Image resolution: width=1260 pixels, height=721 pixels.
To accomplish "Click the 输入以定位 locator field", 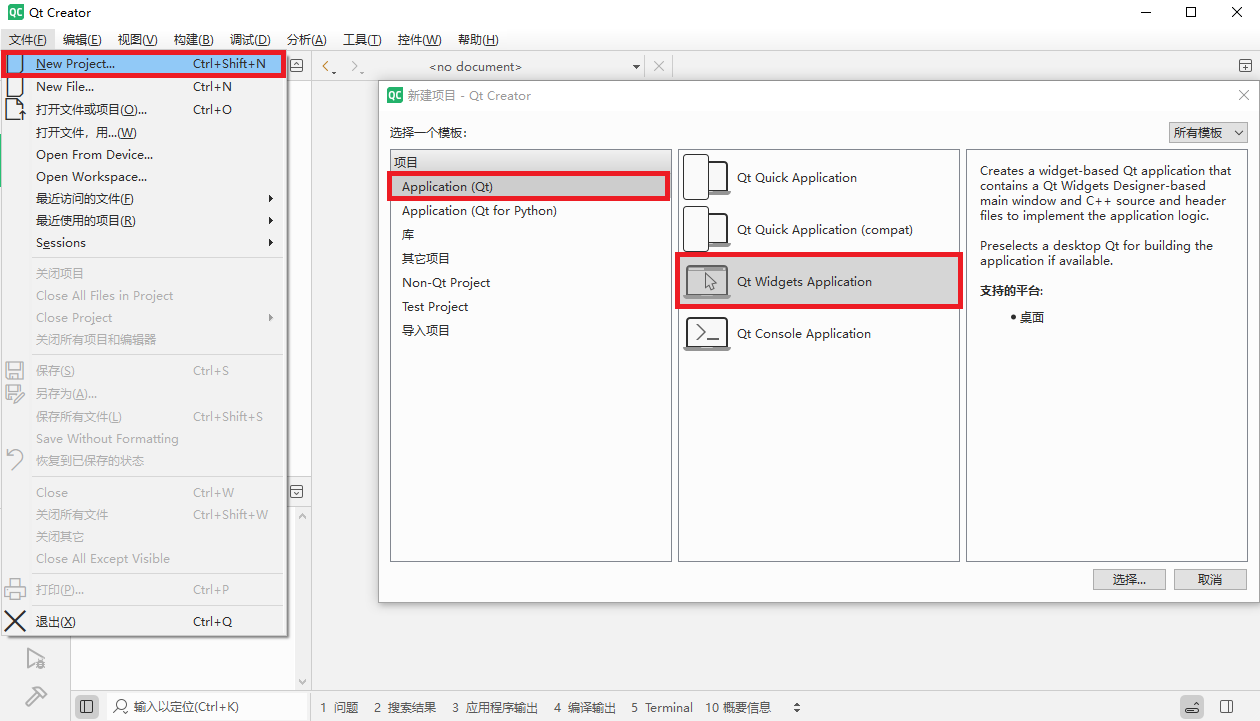I will pyautogui.click(x=208, y=707).
